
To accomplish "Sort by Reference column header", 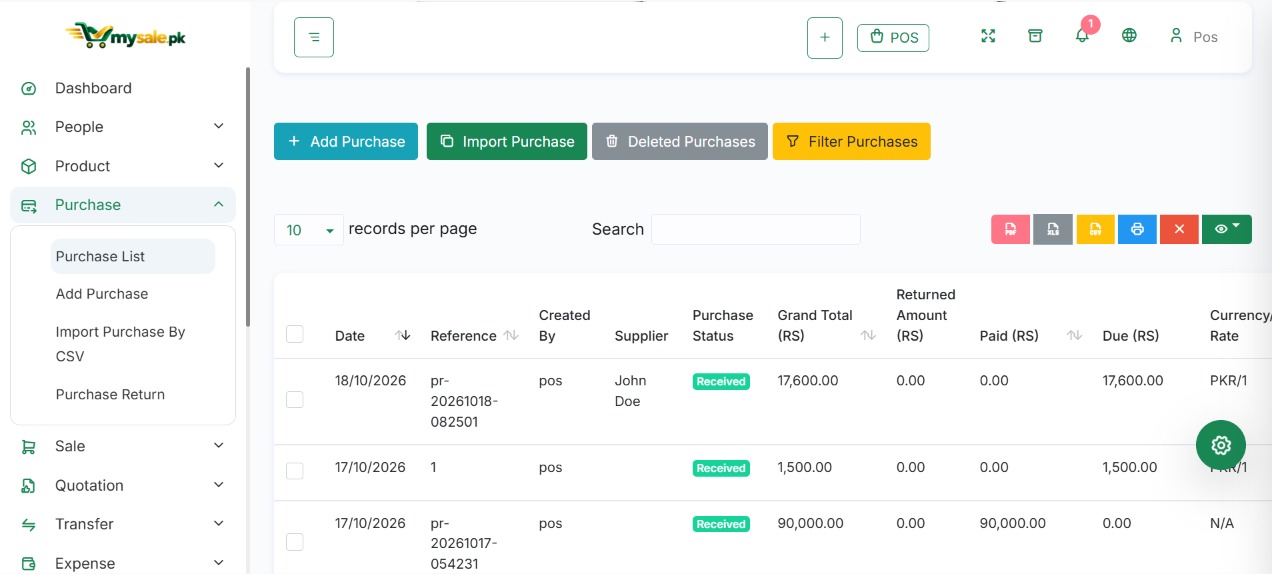I will [x=474, y=336].
